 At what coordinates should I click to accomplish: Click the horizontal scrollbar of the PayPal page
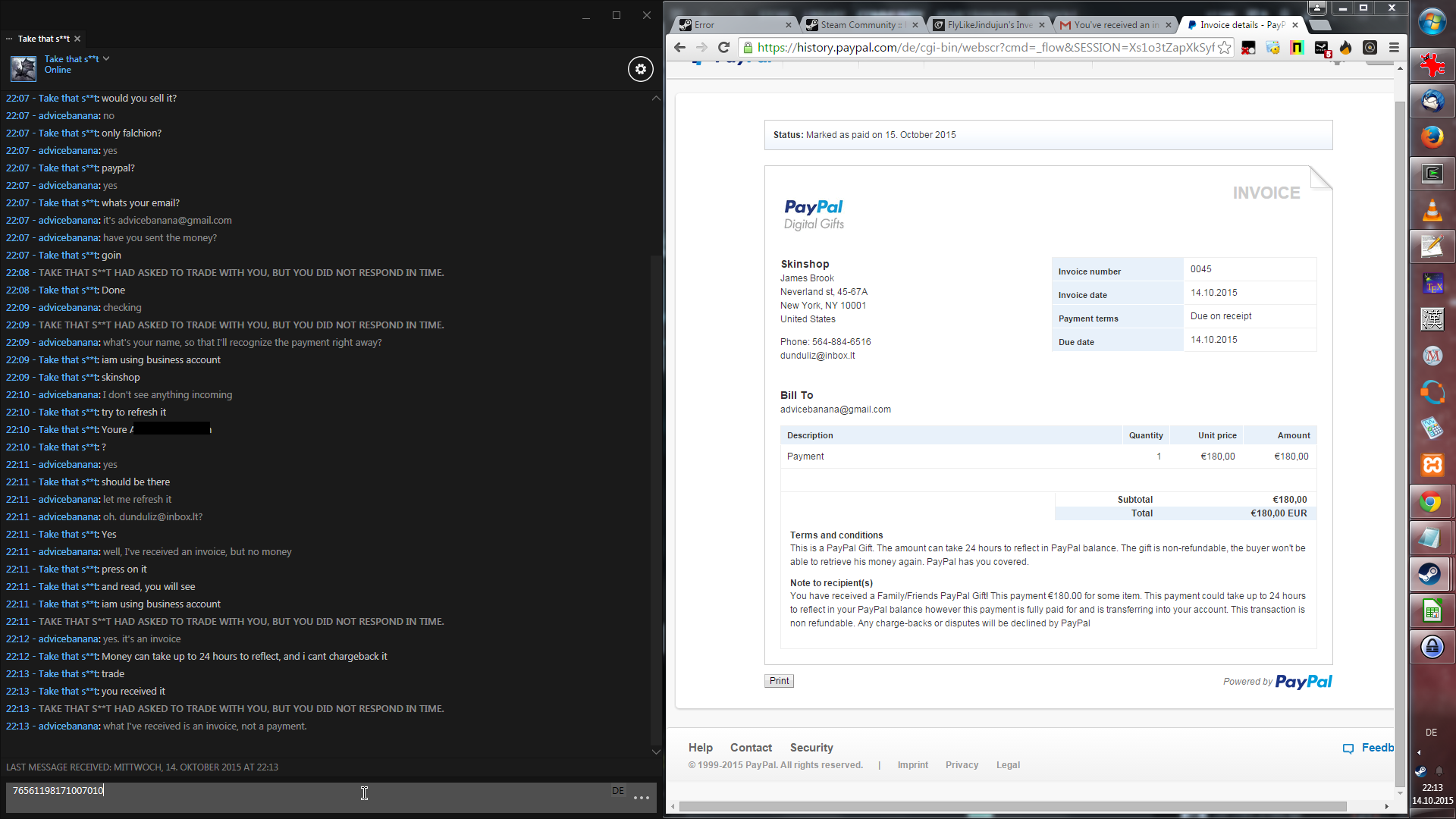click(x=1012, y=807)
